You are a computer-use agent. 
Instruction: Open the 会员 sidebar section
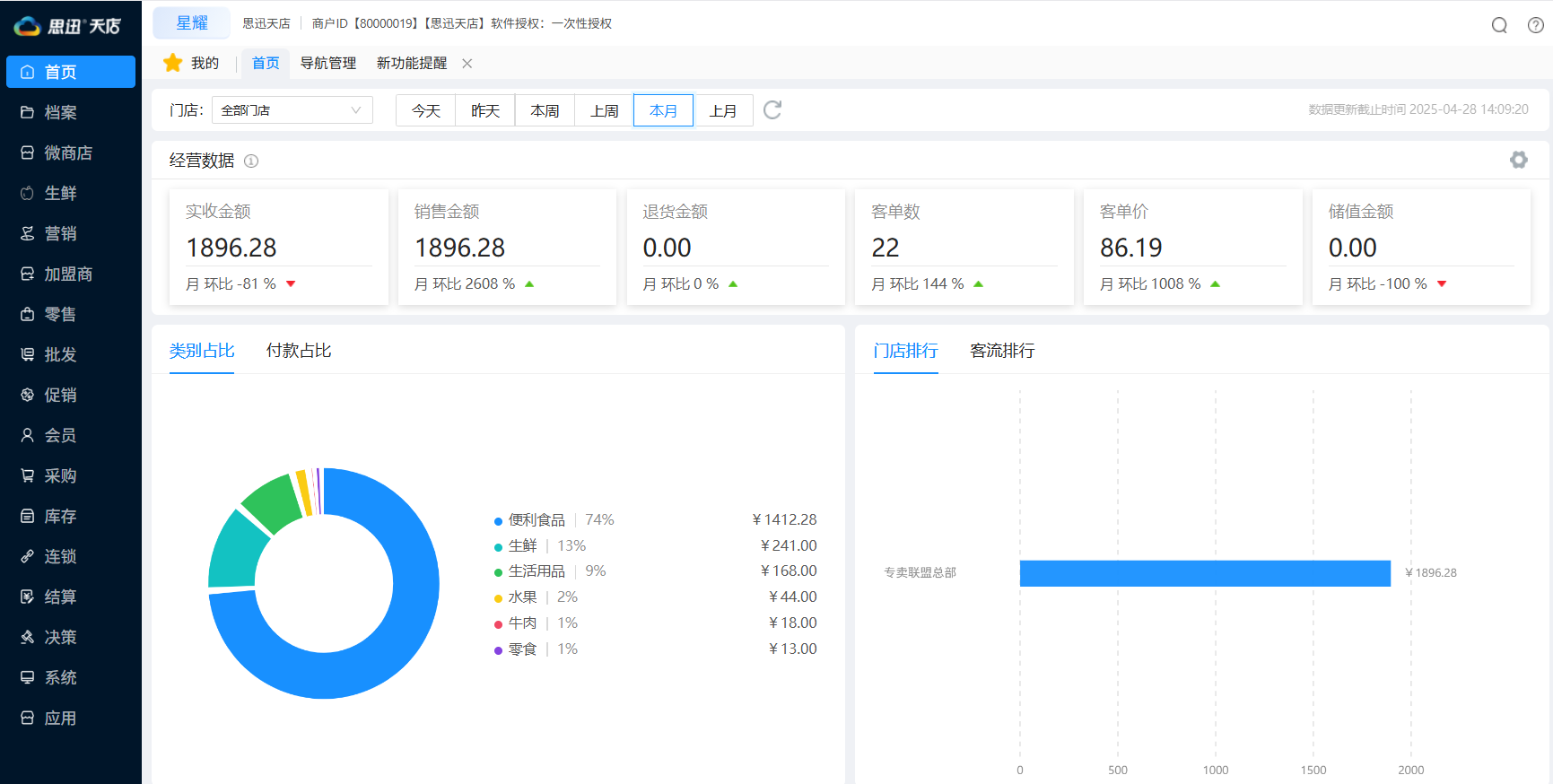pos(60,435)
